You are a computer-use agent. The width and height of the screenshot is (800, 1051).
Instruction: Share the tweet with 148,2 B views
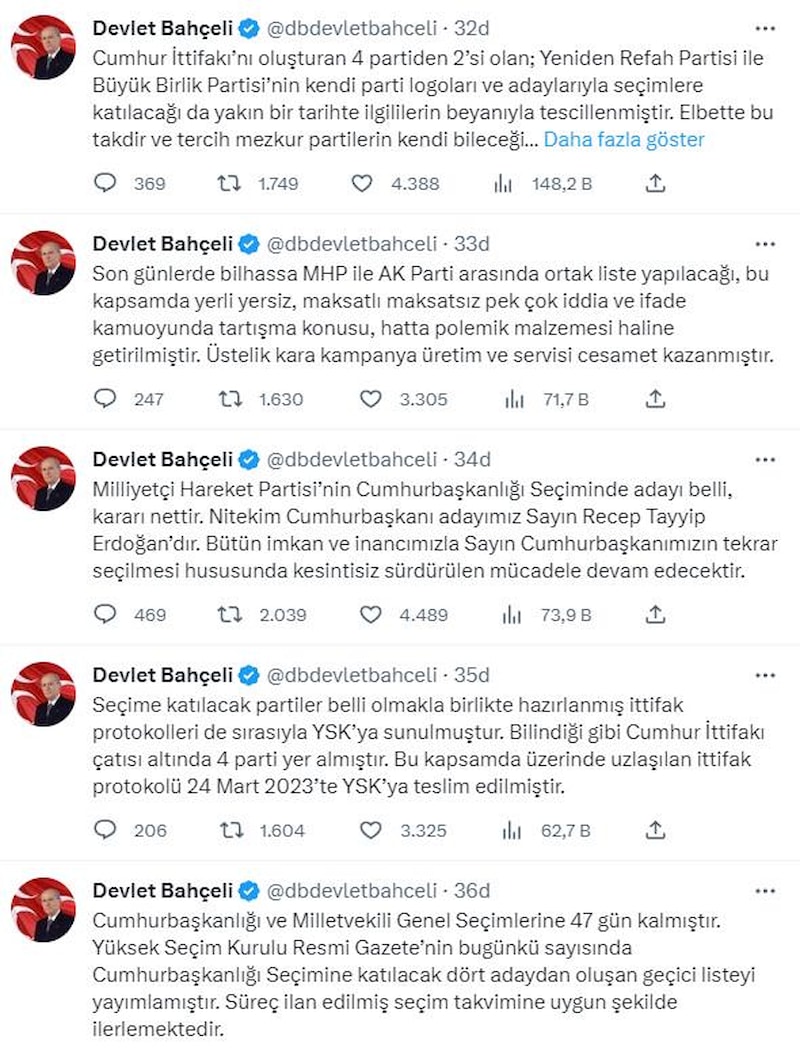[655, 183]
